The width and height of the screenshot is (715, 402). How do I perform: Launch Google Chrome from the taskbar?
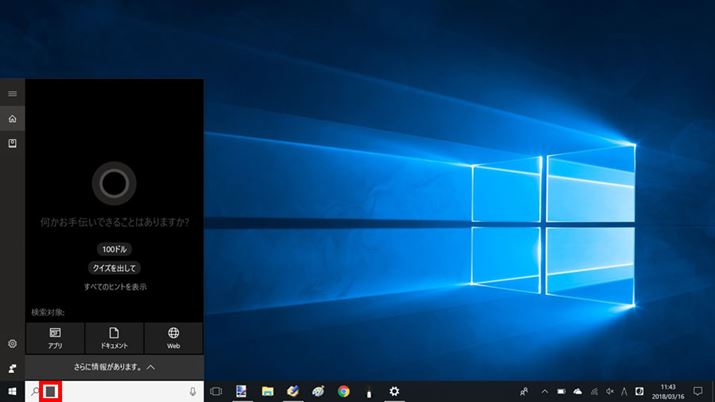343,392
